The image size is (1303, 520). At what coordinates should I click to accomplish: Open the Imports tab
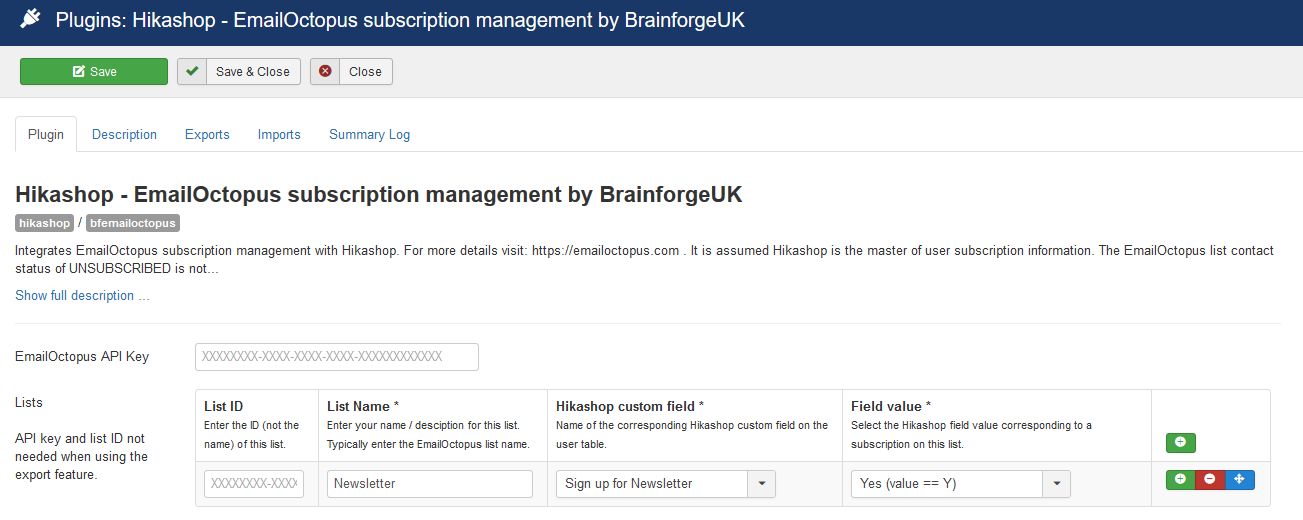point(279,134)
